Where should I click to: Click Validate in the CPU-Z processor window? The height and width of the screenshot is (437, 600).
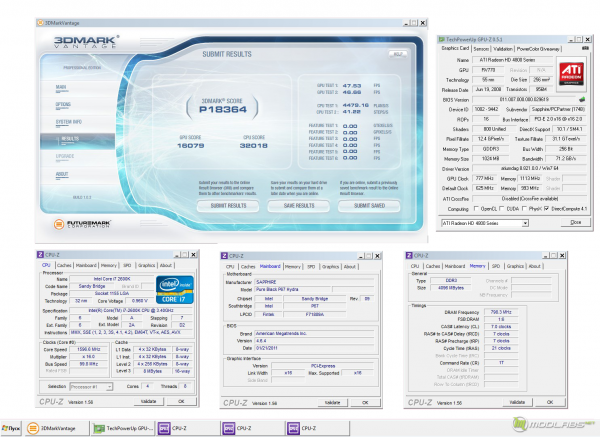pyautogui.click(x=149, y=401)
